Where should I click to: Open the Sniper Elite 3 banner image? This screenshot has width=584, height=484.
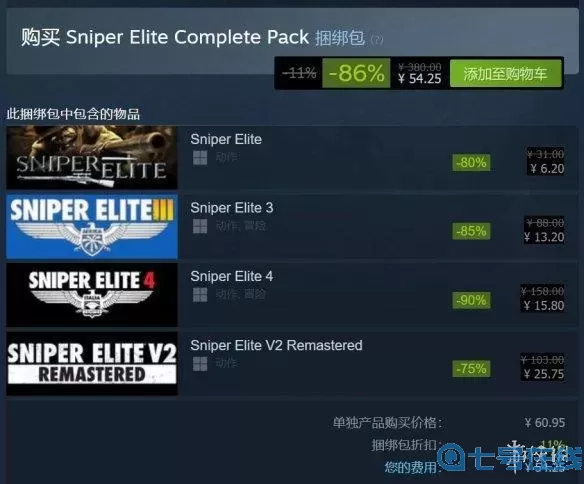coord(92,226)
